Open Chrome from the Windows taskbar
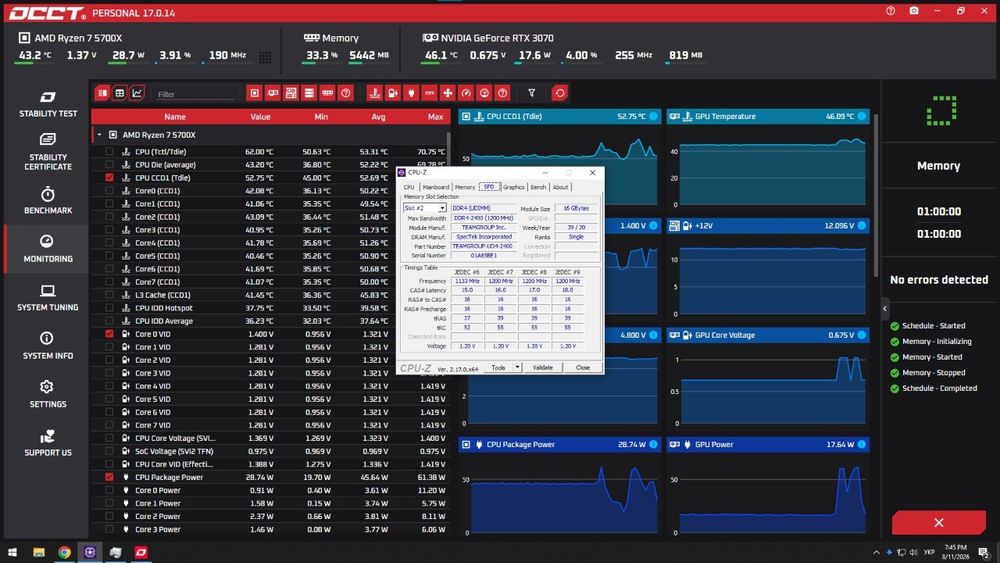This screenshot has width=1000, height=563. click(64, 552)
